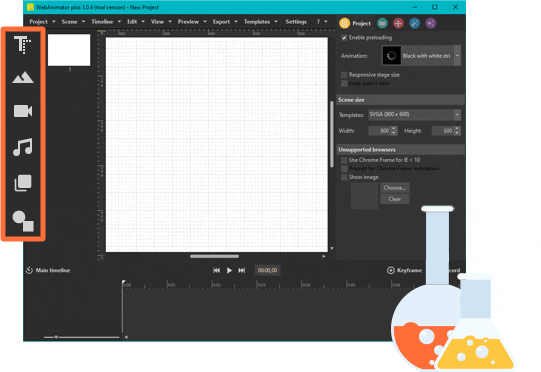Image resolution: width=541 pixels, height=372 pixels.
Task: Select the Audio music note tool
Action: tap(23, 147)
